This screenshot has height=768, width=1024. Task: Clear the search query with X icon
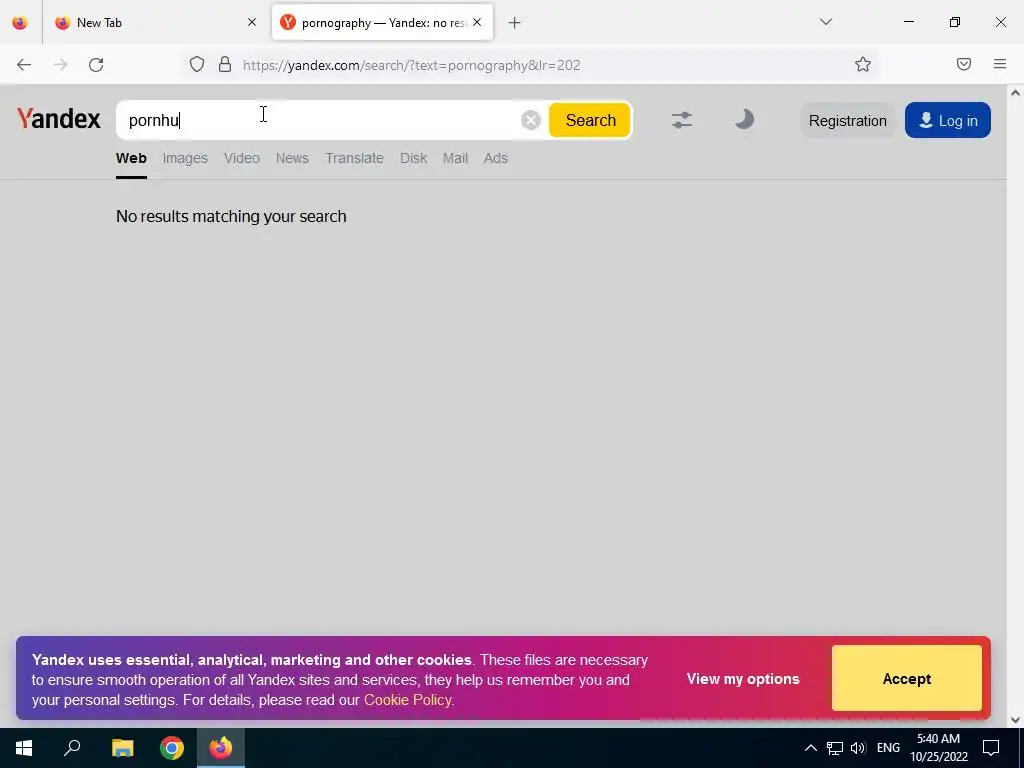(531, 120)
